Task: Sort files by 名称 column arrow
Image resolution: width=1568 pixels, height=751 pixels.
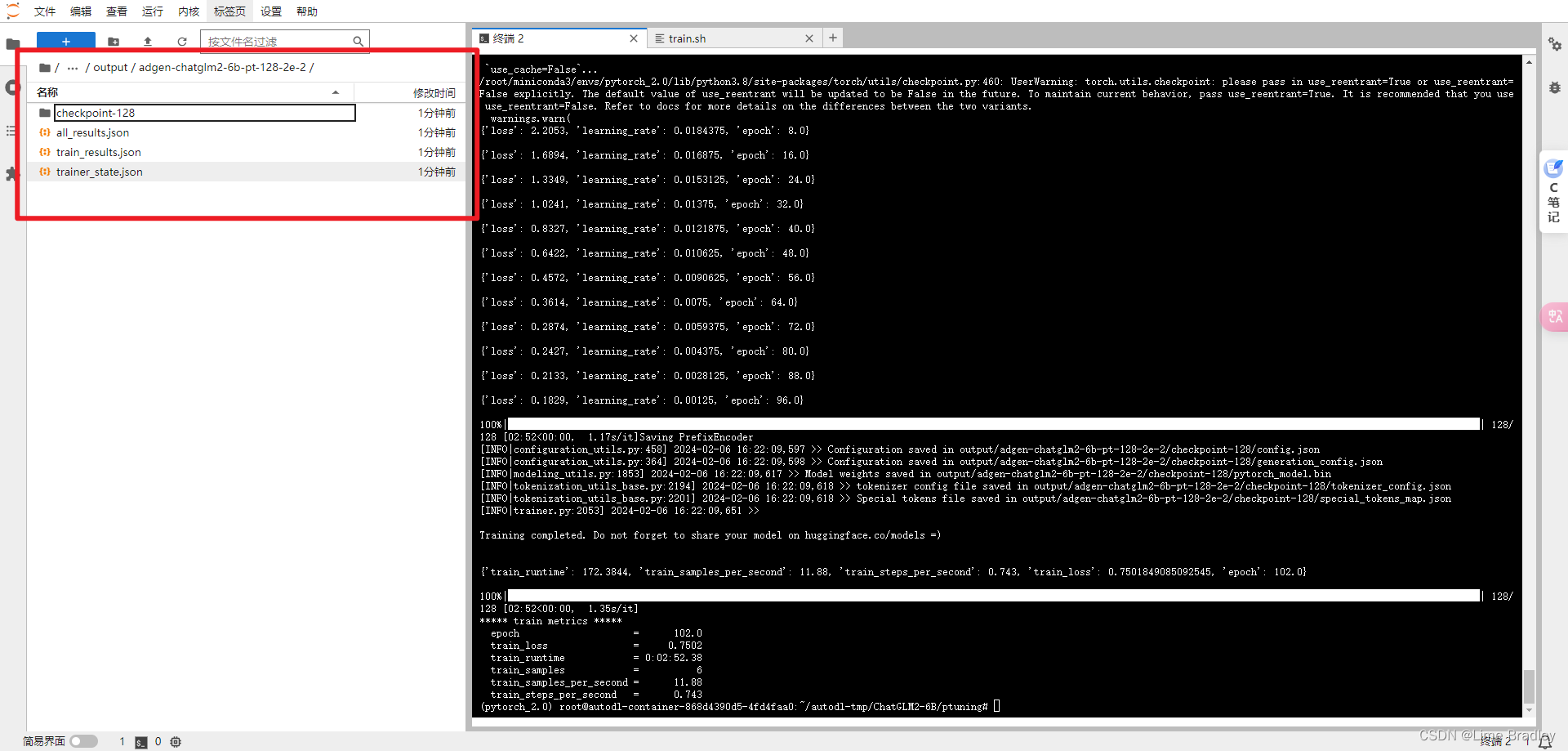Action: pos(336,92)
